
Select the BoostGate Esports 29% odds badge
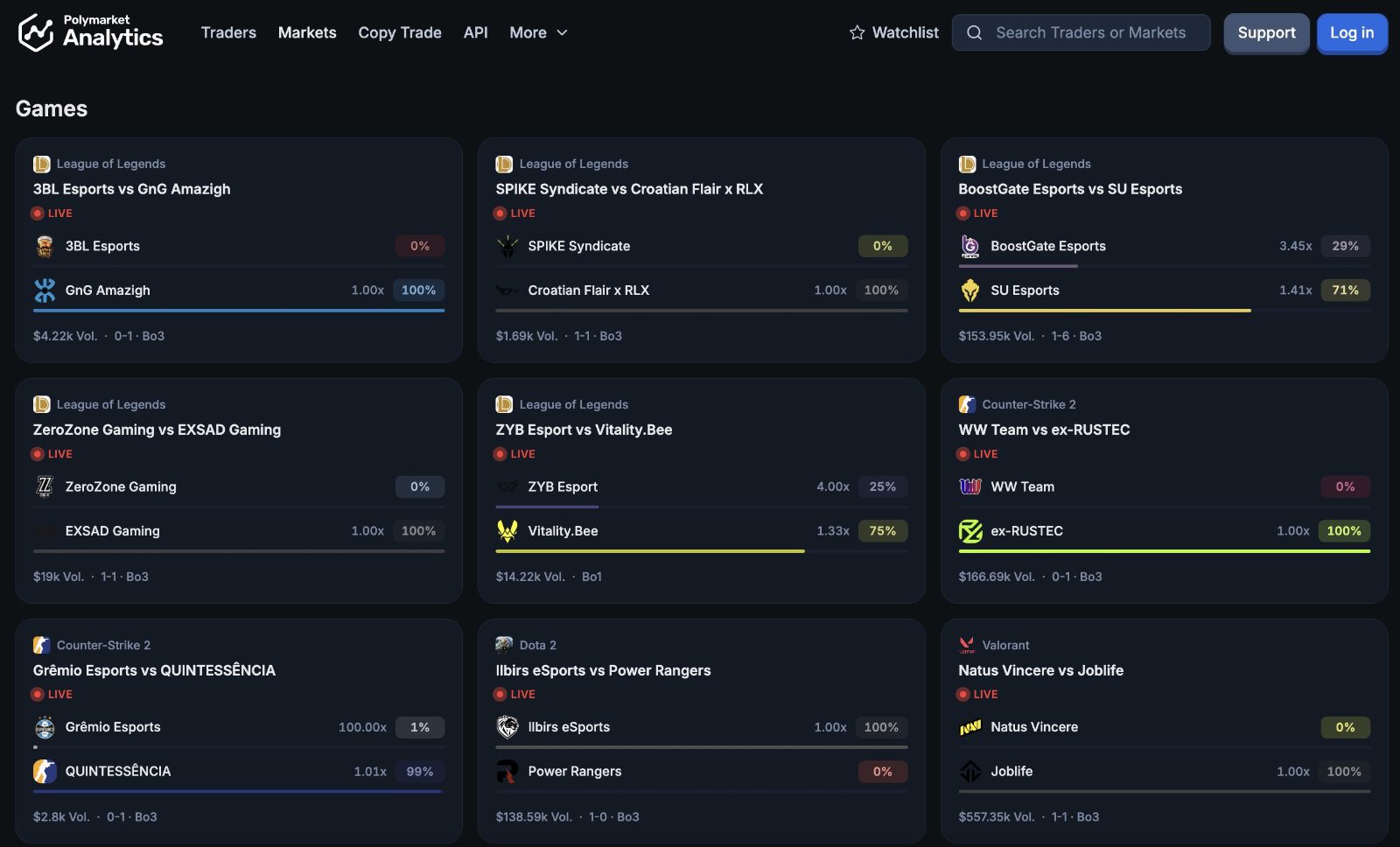1345,246
